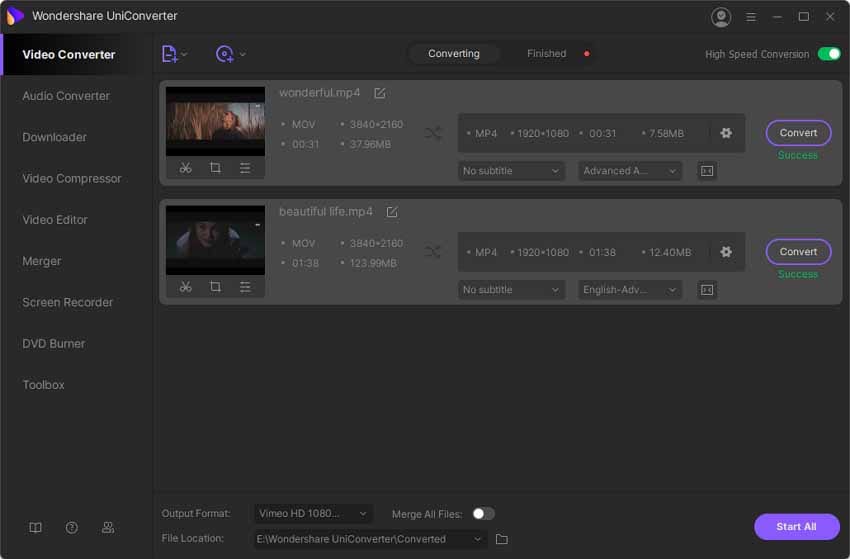Open output folder icon
Screen dimensions: 850x559
point(502,539)
